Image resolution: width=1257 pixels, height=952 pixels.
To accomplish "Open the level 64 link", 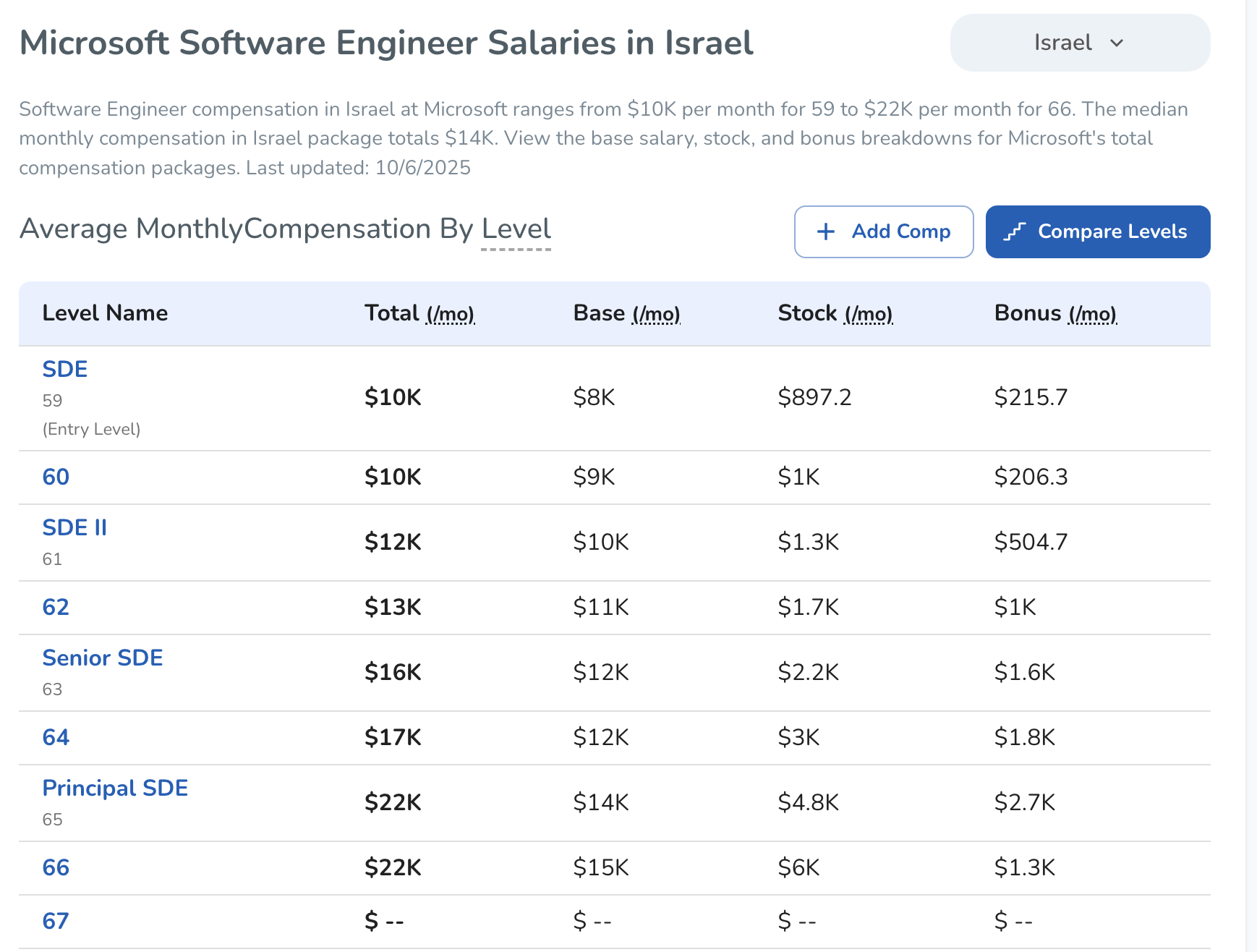I will pos(56,737).
